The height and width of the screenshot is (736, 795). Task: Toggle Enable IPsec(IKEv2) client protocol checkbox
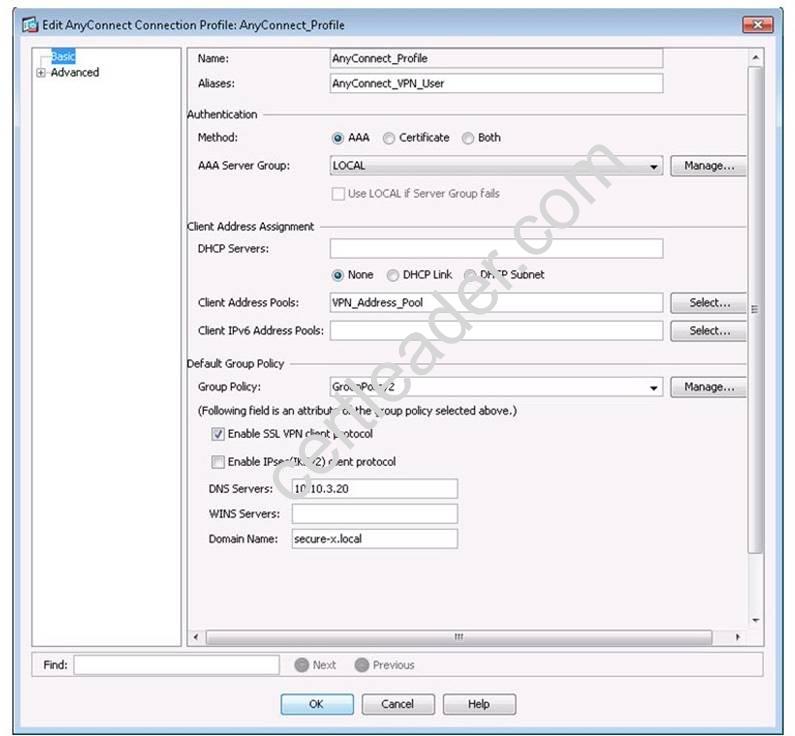pos(218,462)
